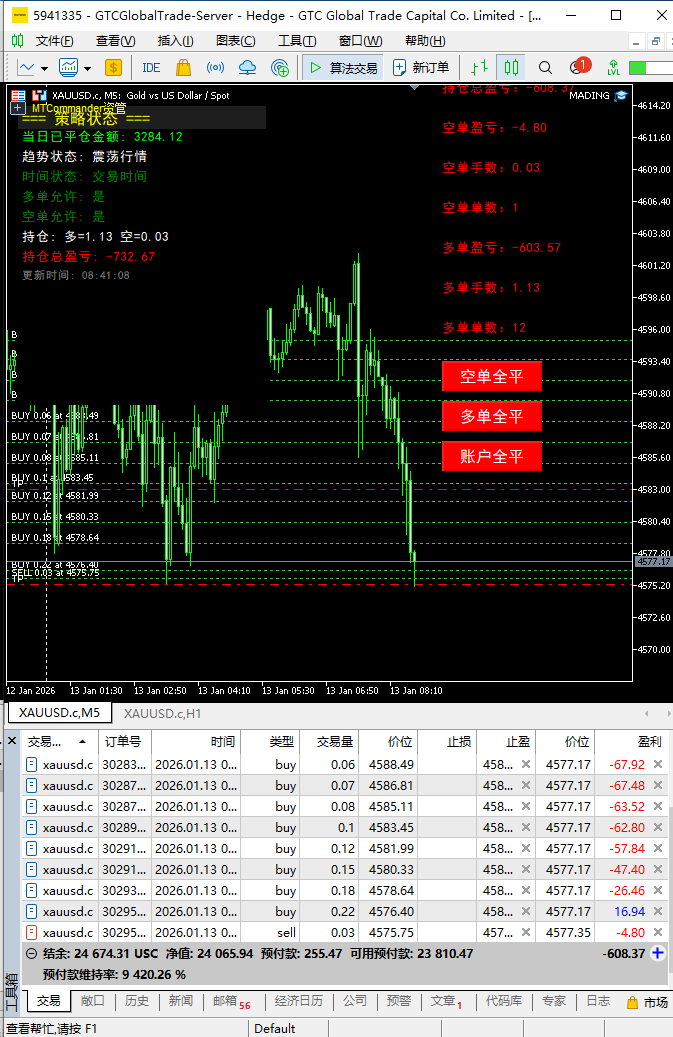Open the 文件(F) menu
The width and height of the screenshot is (673, 1037).
pos(54,41)
